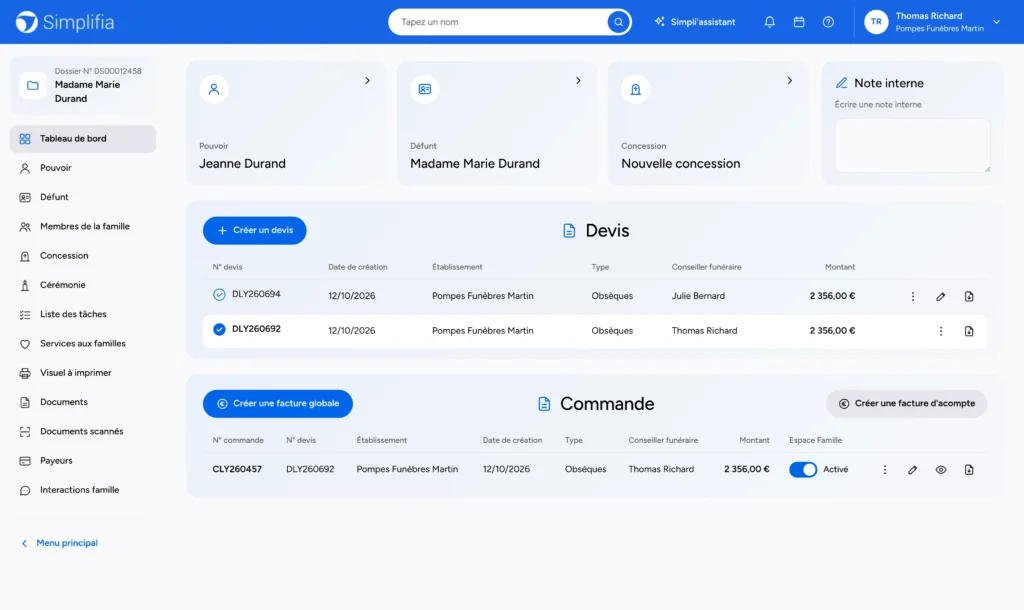
Task: Open three-dot menu for order CLY260457
Action: pos(885,470)
